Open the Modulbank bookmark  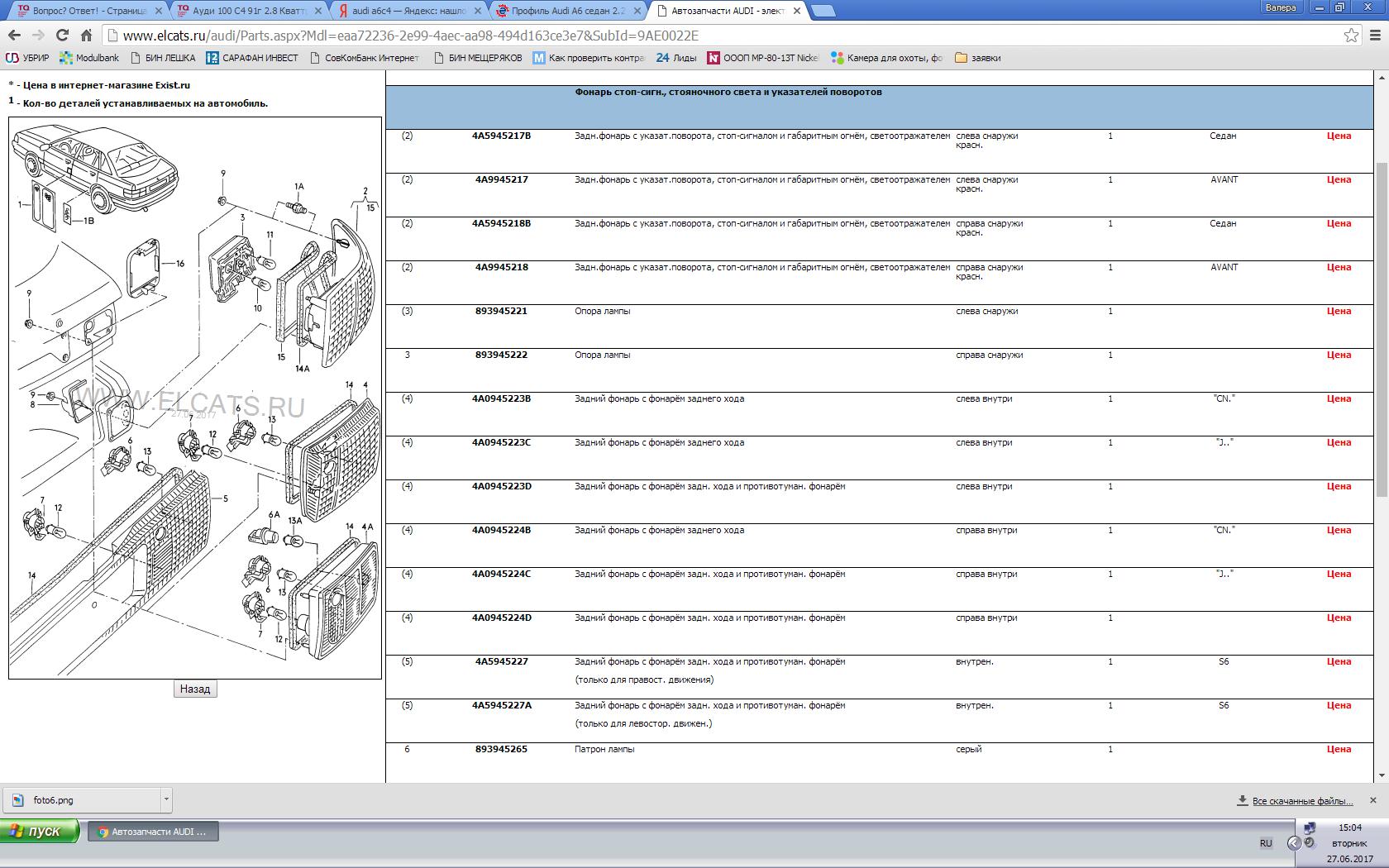(89, 58)
